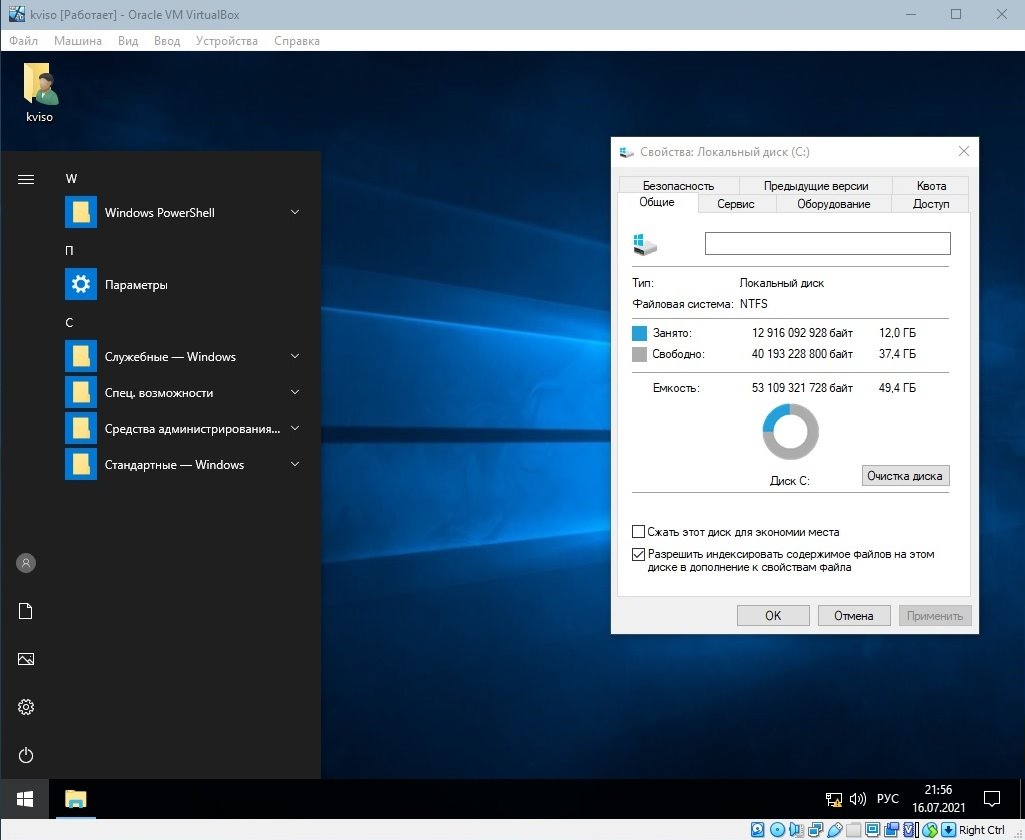
Task: Open File Explorer from the taskbar
Action: (x=76, y=799)
